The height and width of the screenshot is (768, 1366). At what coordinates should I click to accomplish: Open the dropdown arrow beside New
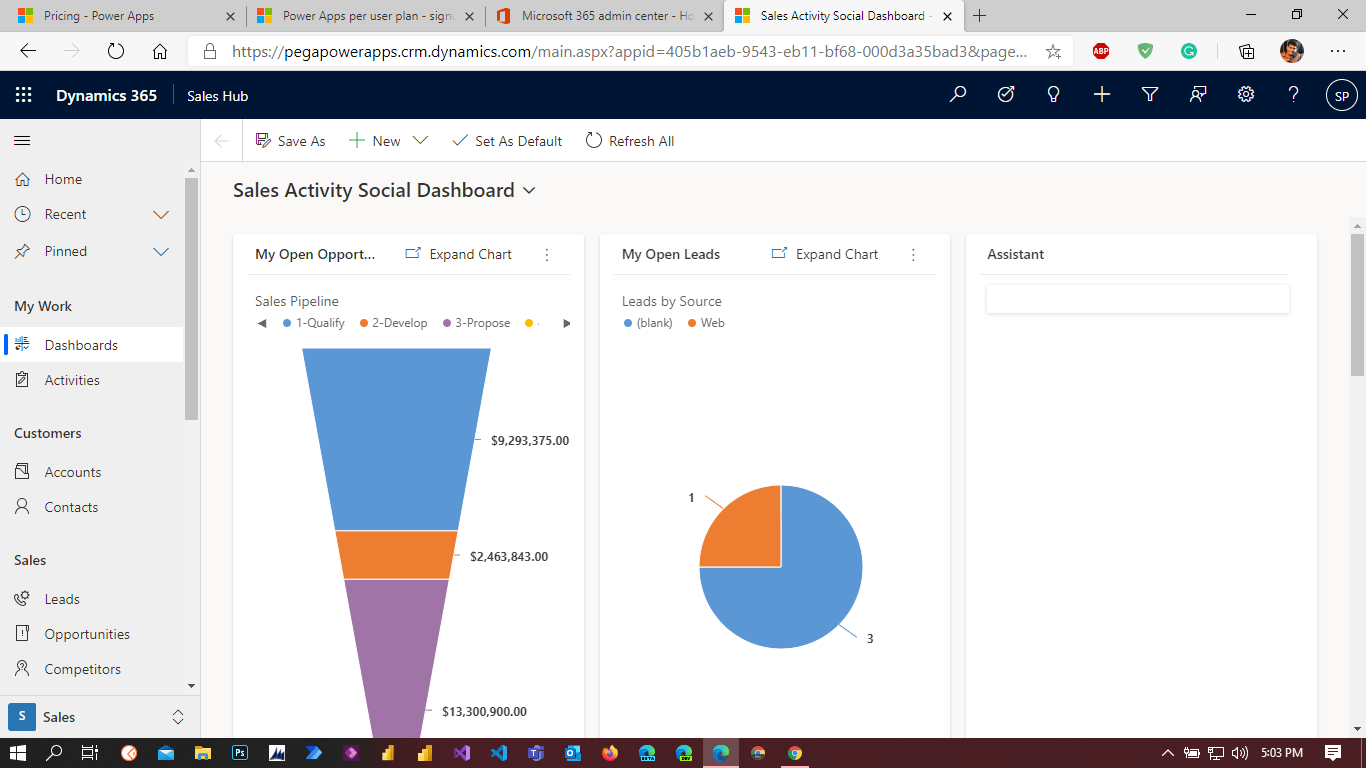[420, 141]
